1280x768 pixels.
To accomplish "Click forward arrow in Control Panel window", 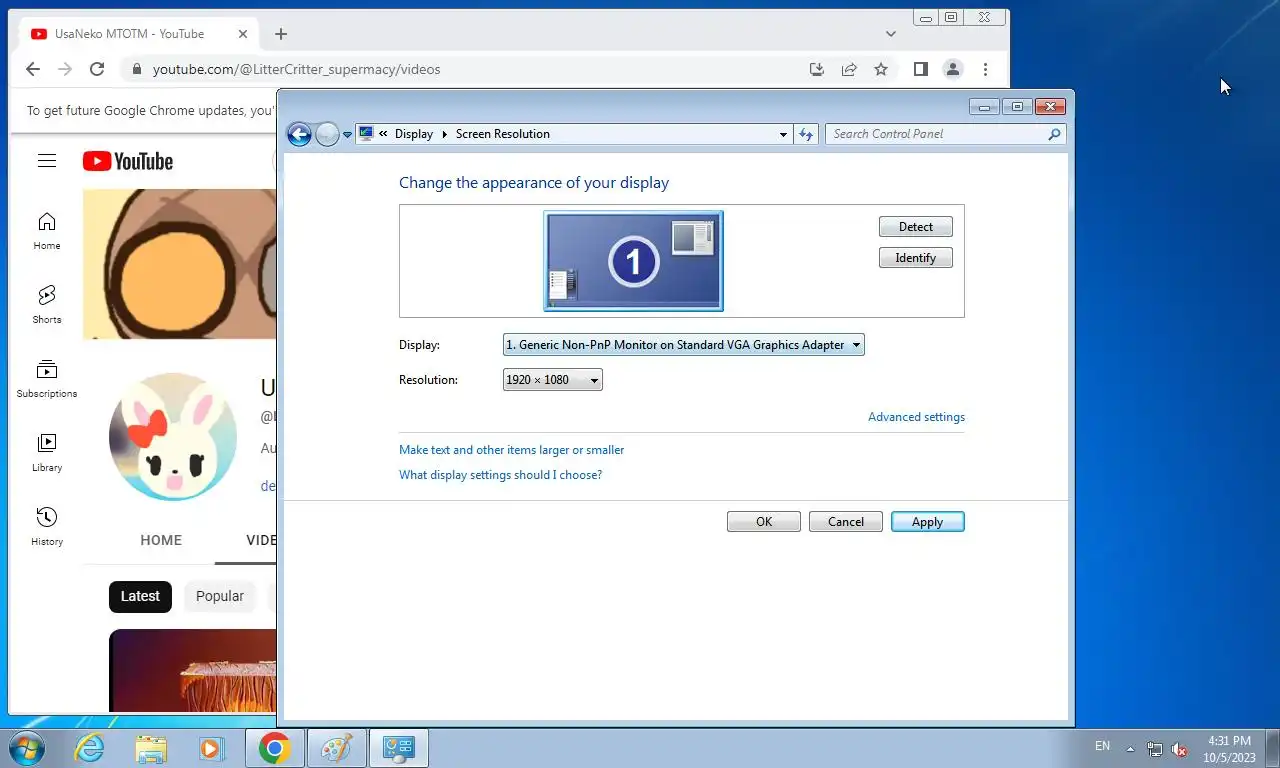I will [327, 134].
